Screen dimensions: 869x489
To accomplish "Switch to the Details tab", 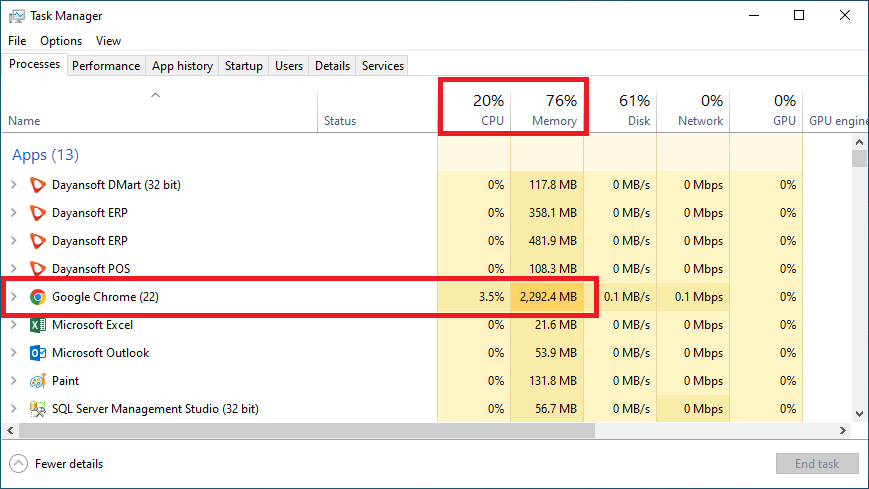I will (332, 65).
